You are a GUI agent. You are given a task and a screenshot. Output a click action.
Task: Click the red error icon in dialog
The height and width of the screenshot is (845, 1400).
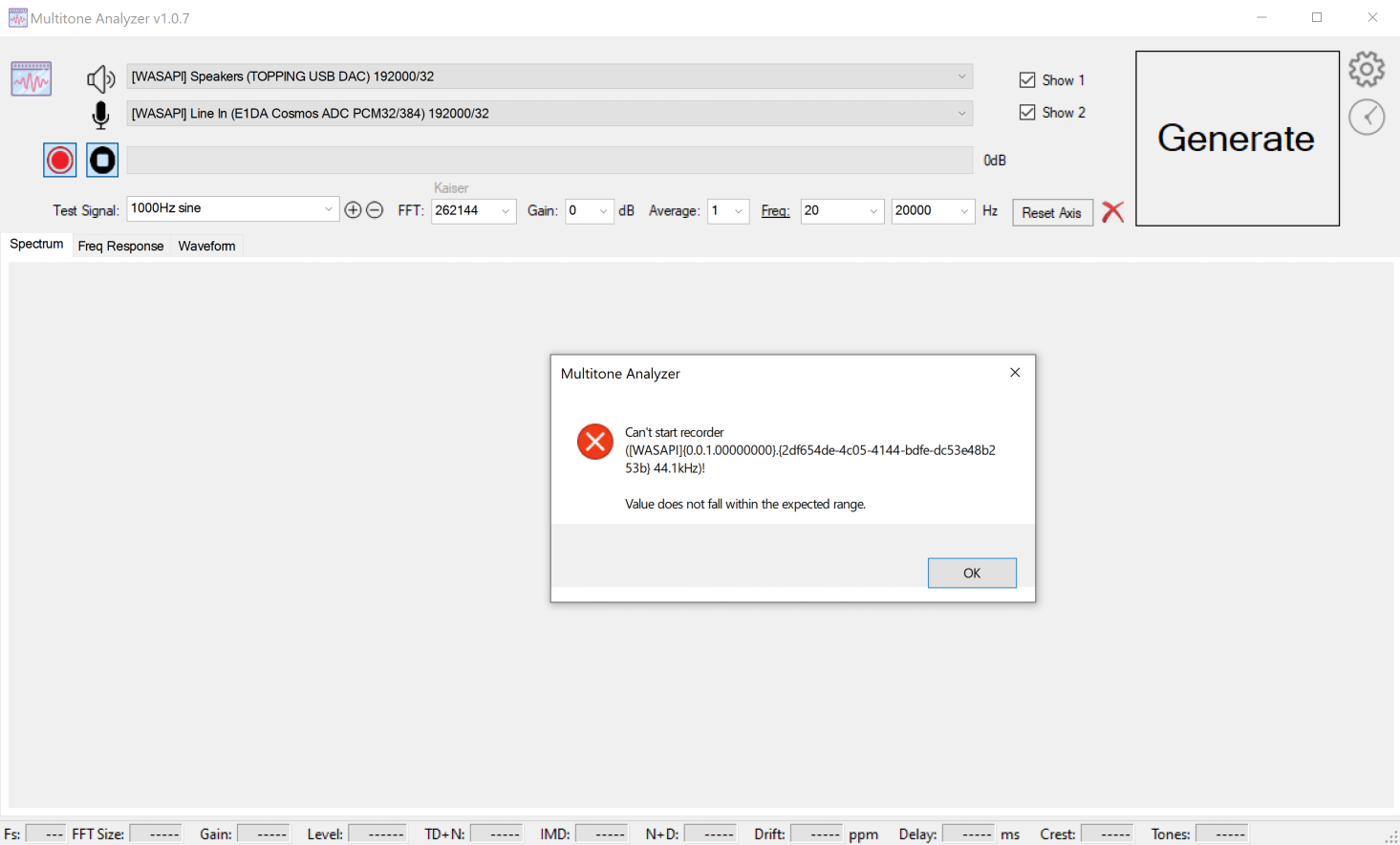click(x=594, y=442)
